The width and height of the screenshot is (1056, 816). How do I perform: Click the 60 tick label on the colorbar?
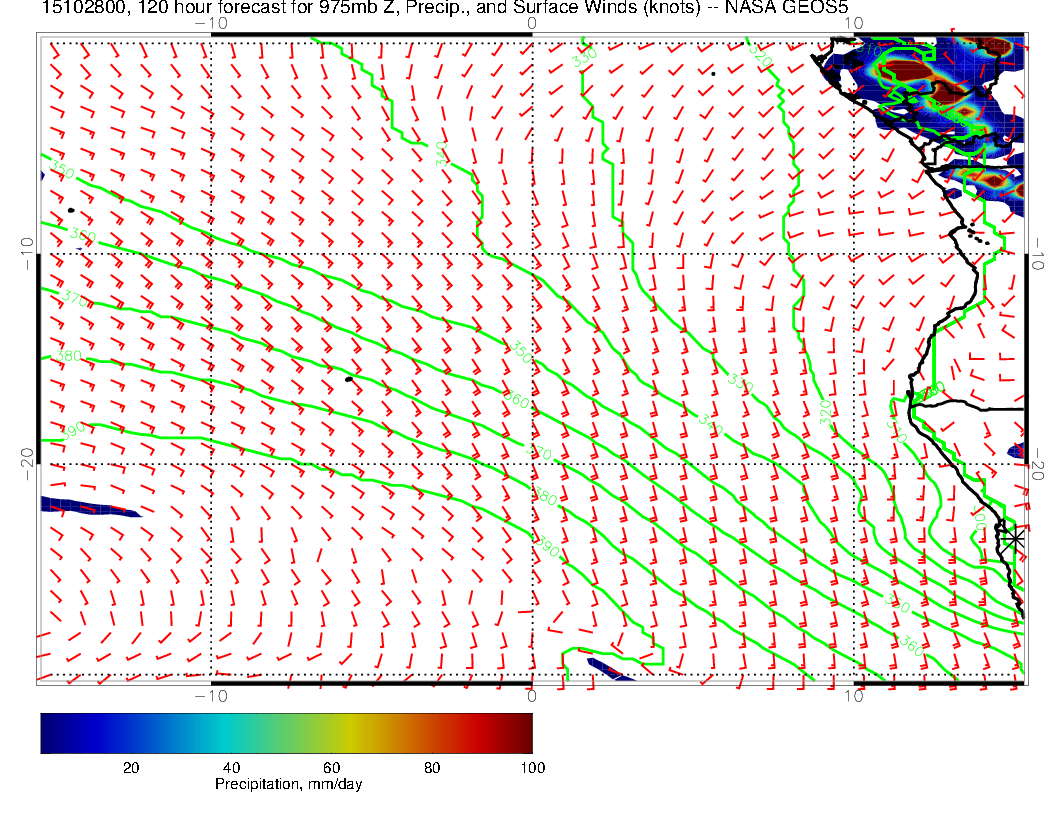pos(331,767)
